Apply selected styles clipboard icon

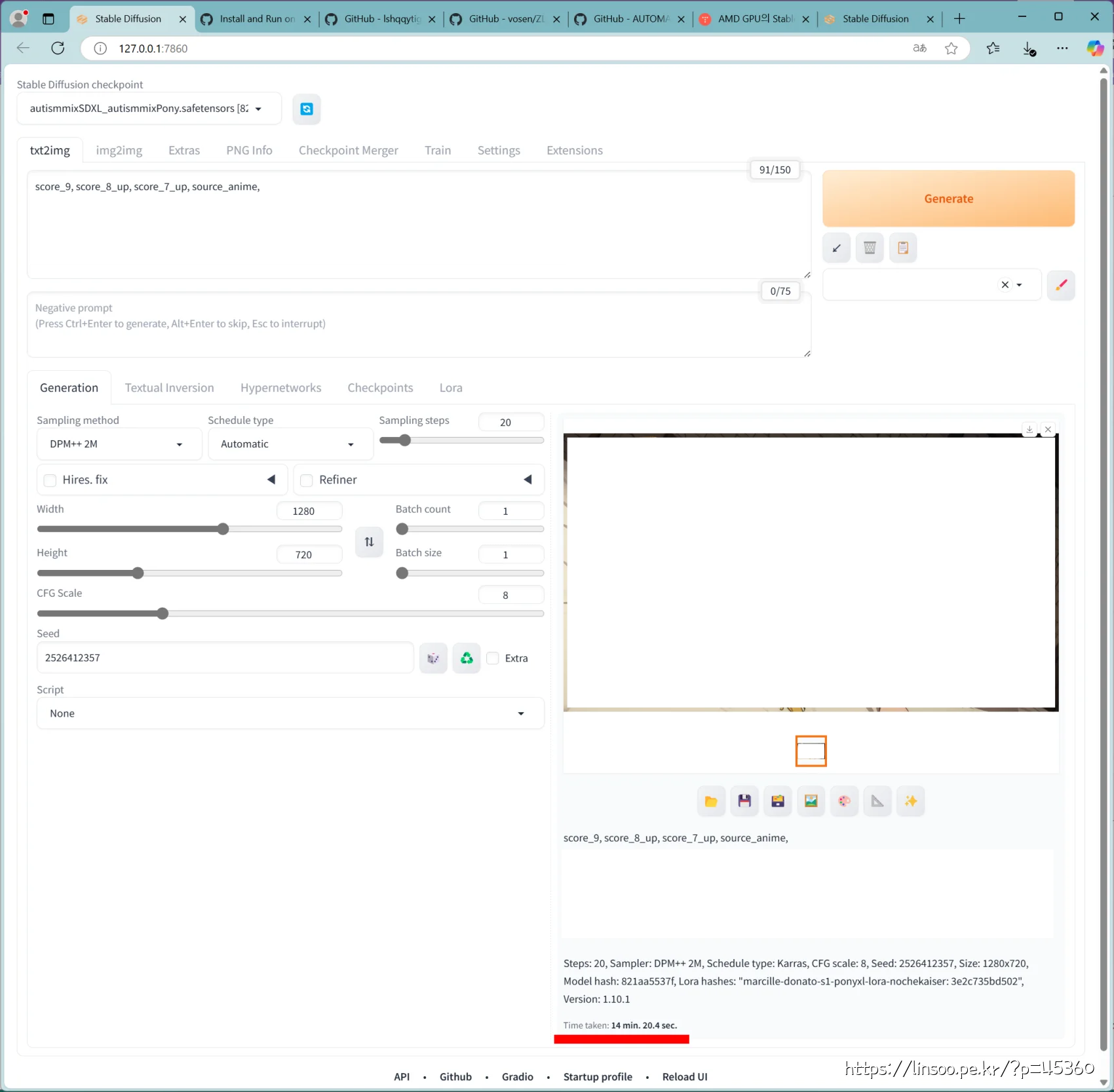(x=903, y=248)
